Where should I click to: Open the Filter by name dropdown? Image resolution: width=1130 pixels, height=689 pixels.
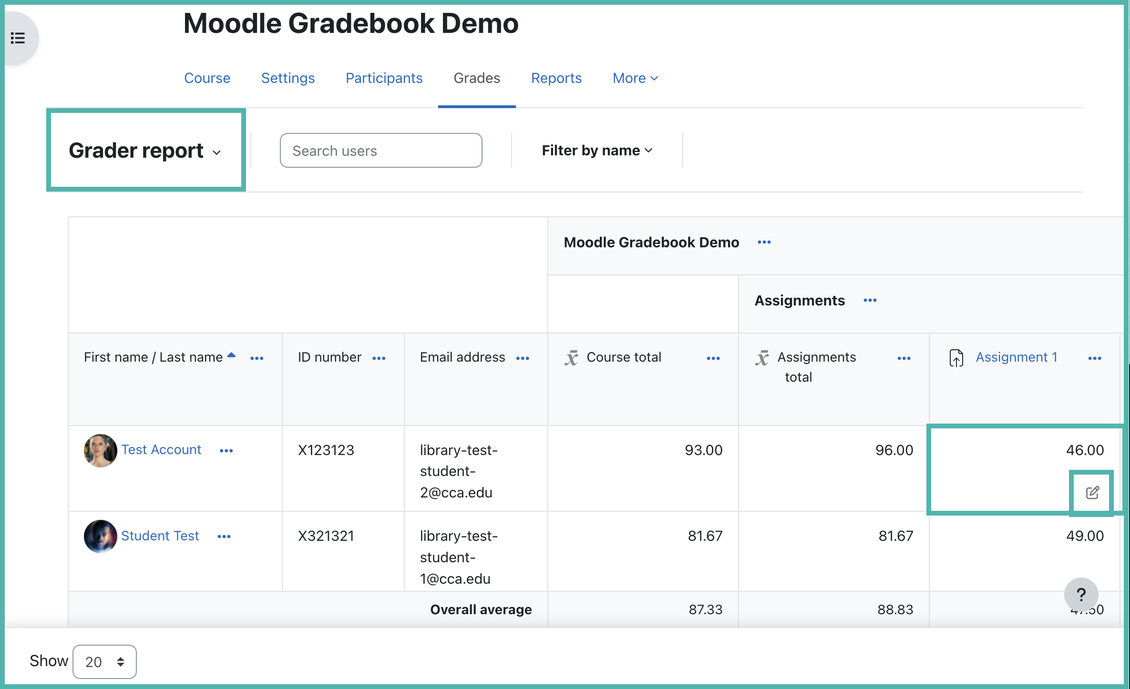click(597, 151)
